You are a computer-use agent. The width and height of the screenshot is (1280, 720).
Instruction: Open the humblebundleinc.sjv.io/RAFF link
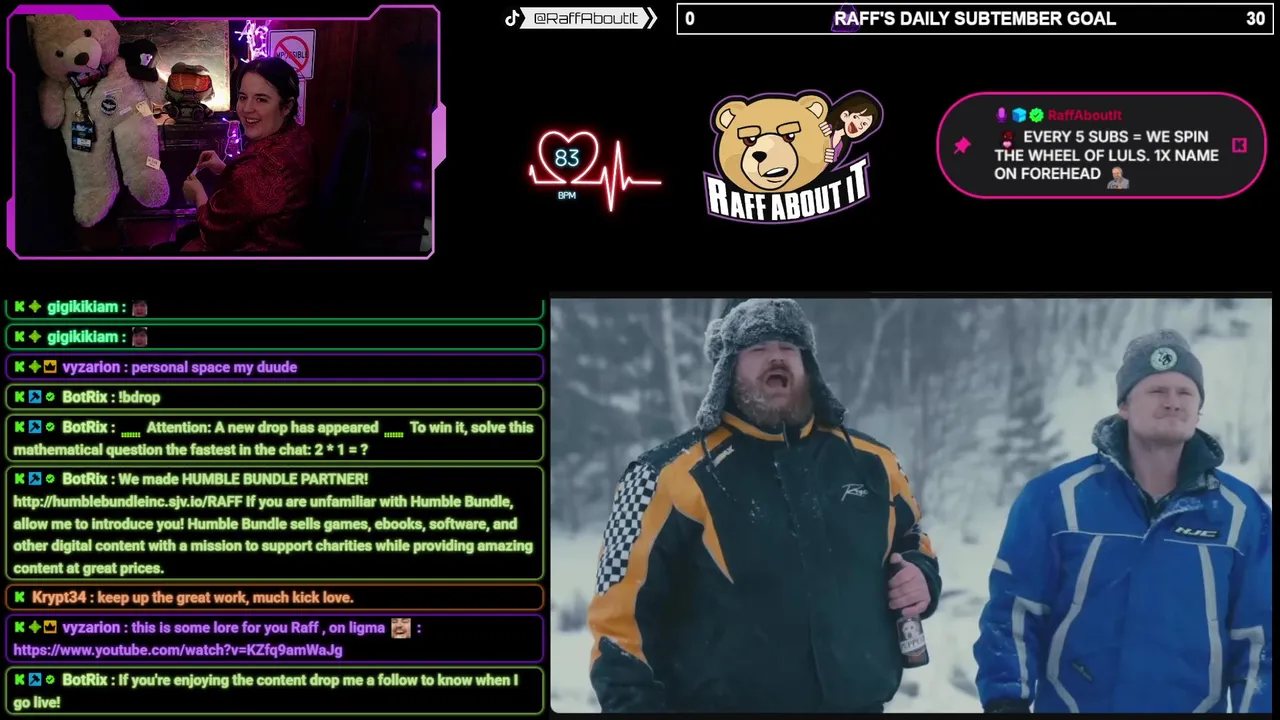tap(128, 502)
